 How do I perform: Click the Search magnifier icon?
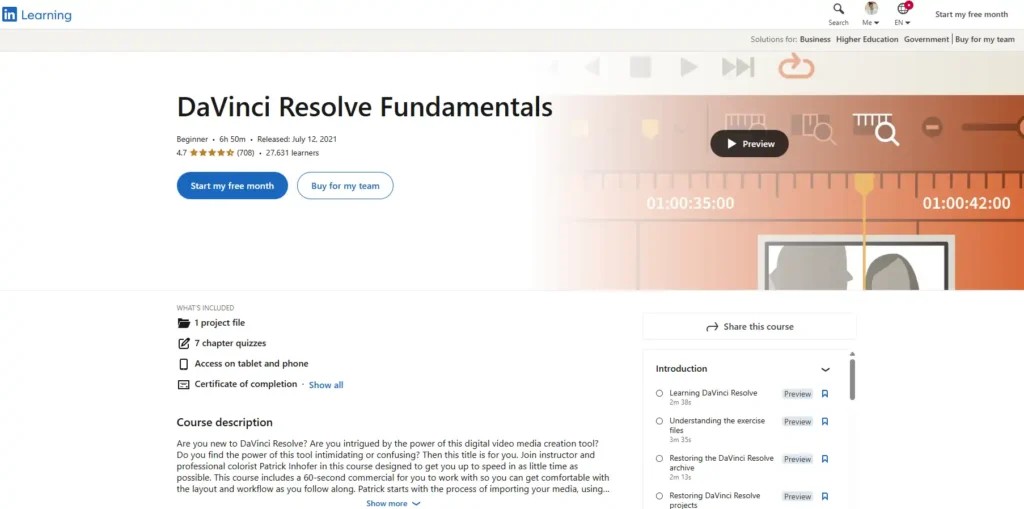tap(839, 8)
